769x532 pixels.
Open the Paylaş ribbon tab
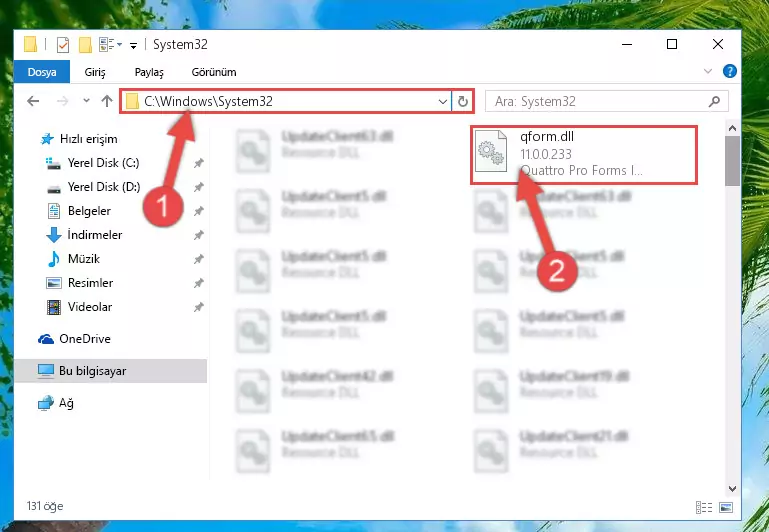[149, 72]
